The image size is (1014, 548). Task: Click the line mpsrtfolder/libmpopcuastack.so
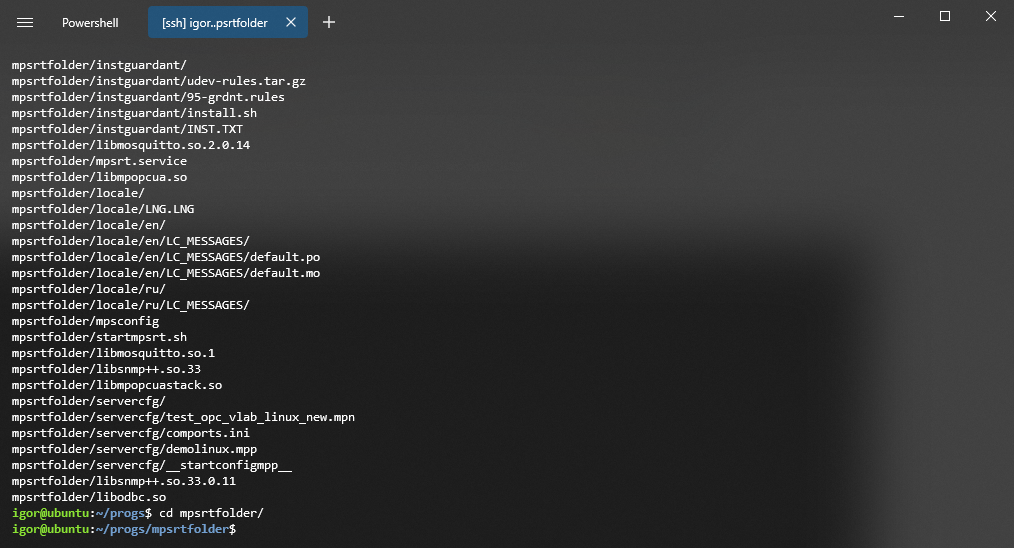pyautogui.click(x=116, y=385)
